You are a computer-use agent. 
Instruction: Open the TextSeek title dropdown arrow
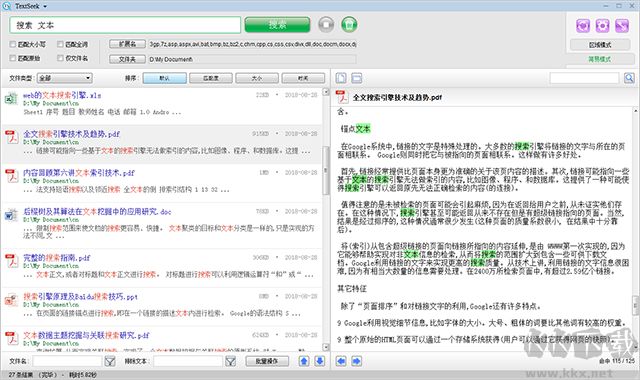pos(45,7)
